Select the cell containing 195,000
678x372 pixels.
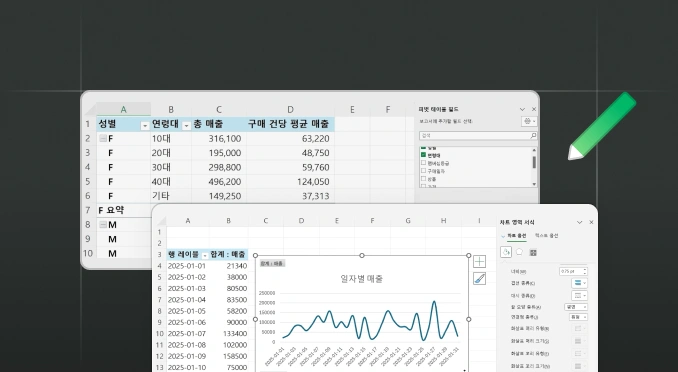(x=219, y=153)
